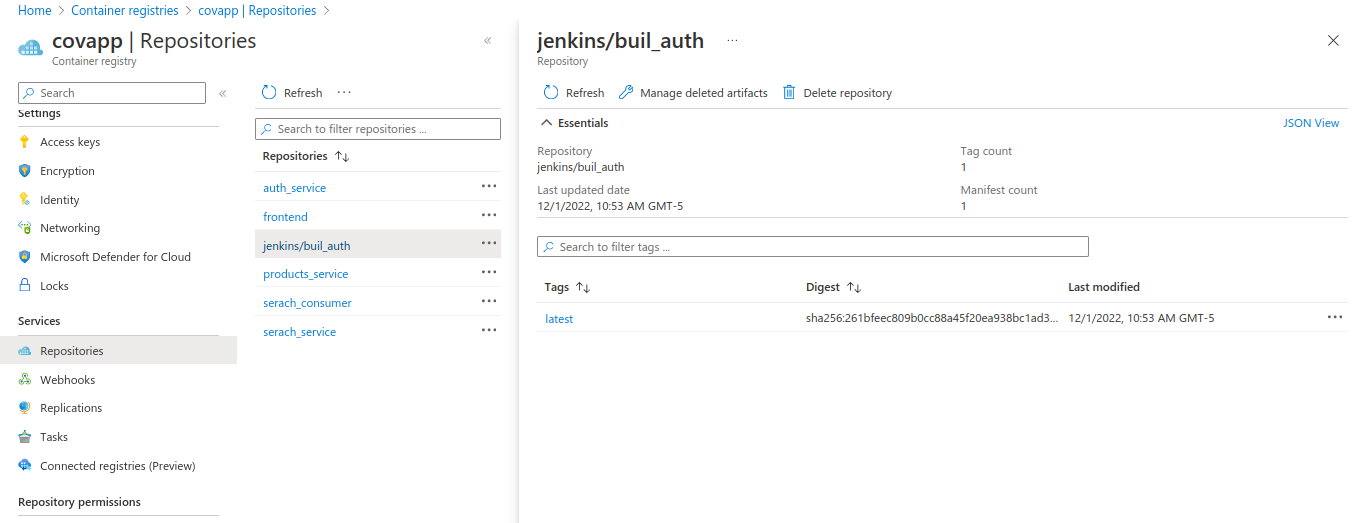Open the auth_service repository
The image size is (1362, 523).
click(294, 188)
